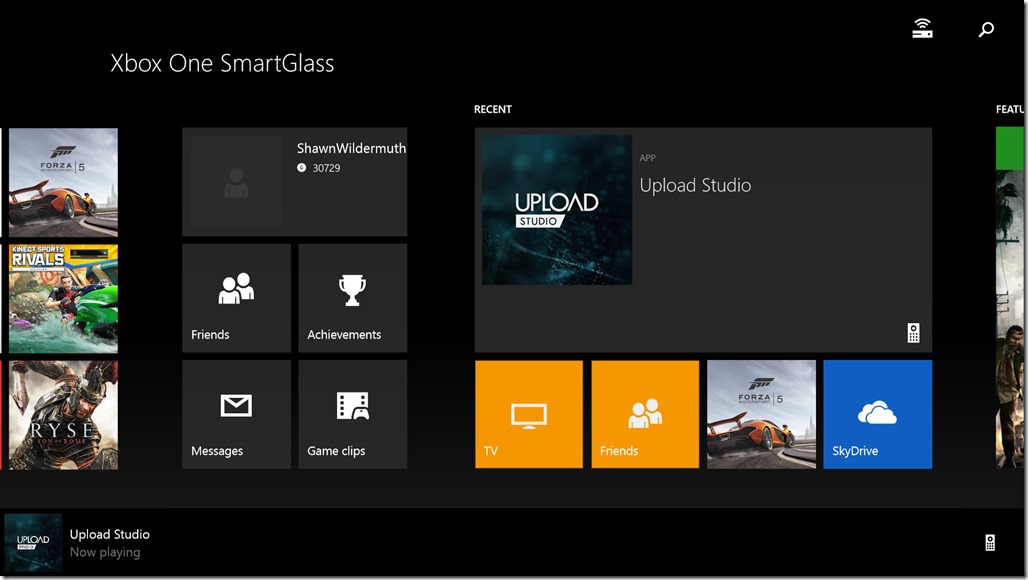
Task: Open the Messages envelope tile
Action: click(236, 414)
